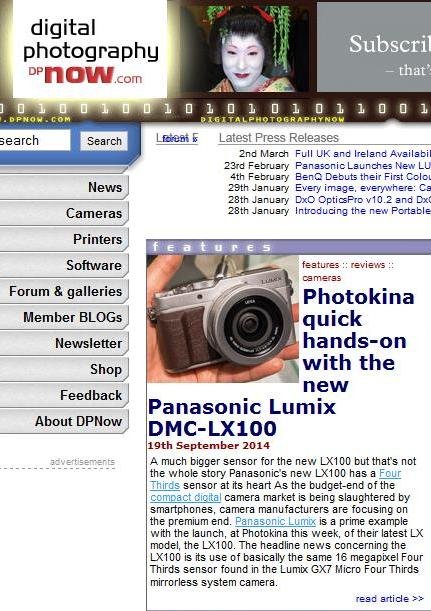Click the advertisements label in sidebar

82,462
